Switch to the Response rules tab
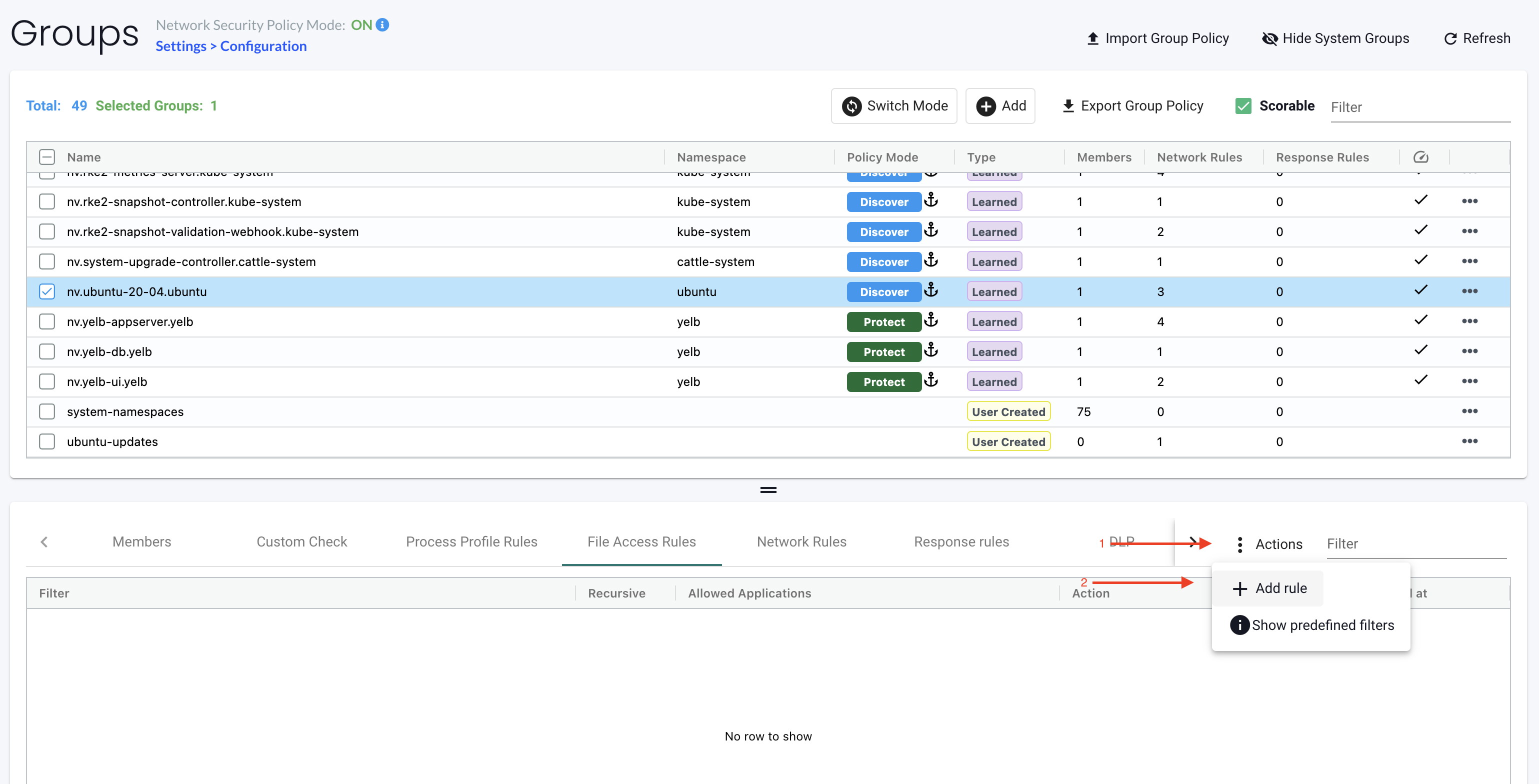 click(x=961, y=541)
